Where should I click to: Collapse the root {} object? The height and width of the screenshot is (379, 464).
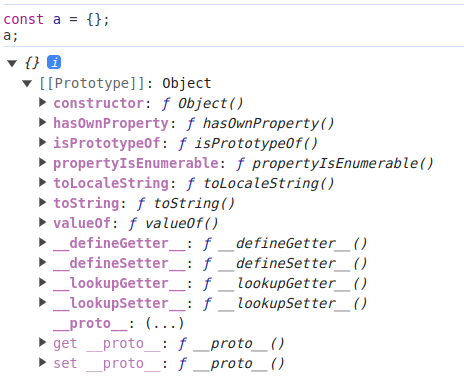(x=12, y=63)
